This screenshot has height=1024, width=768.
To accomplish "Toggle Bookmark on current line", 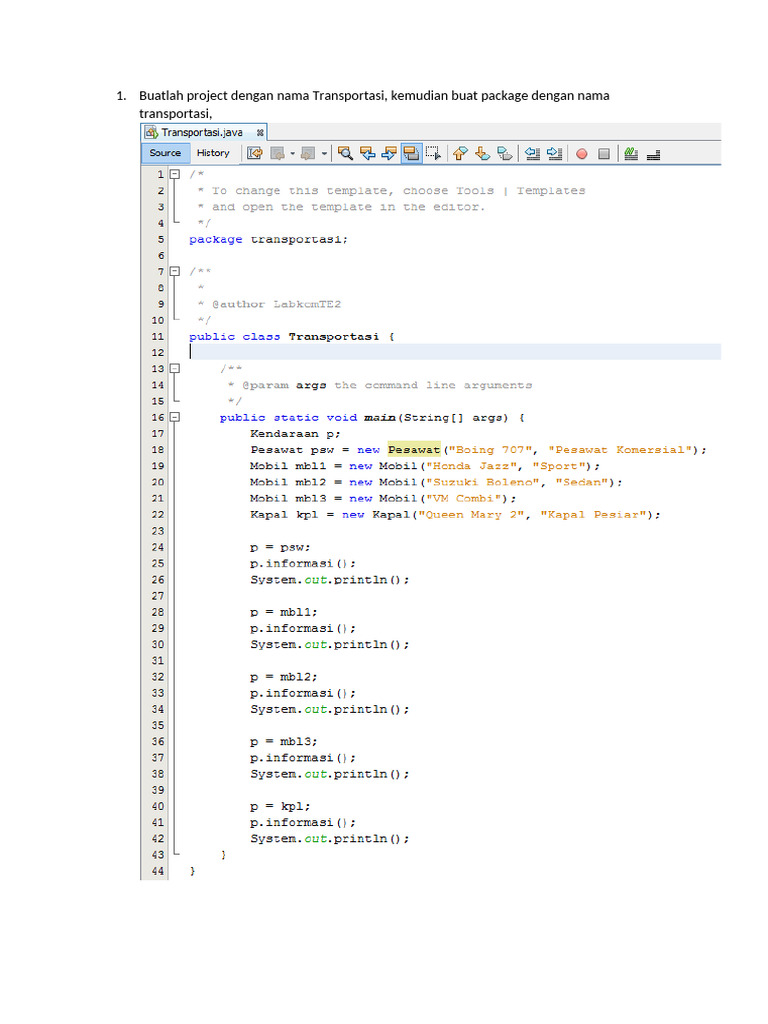I will [x=505, y=153].
